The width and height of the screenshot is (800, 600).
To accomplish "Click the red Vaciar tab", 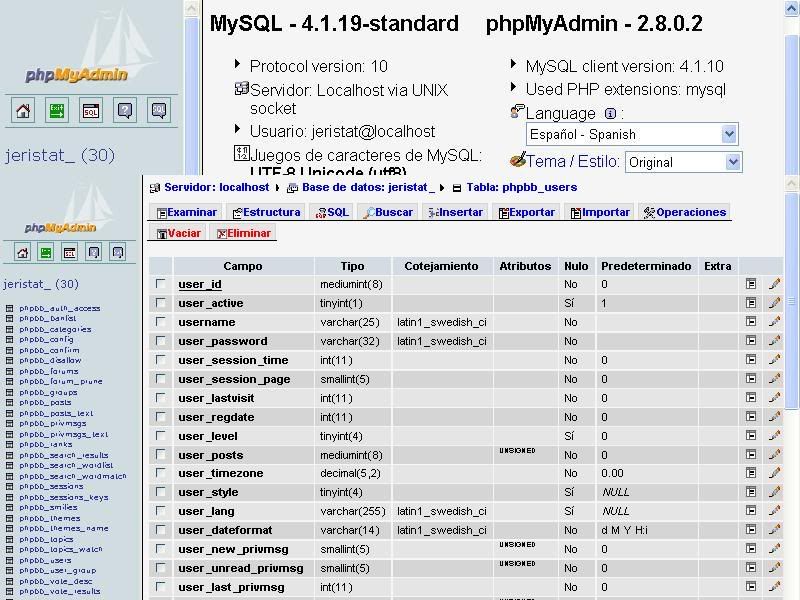I will (179, 233).
